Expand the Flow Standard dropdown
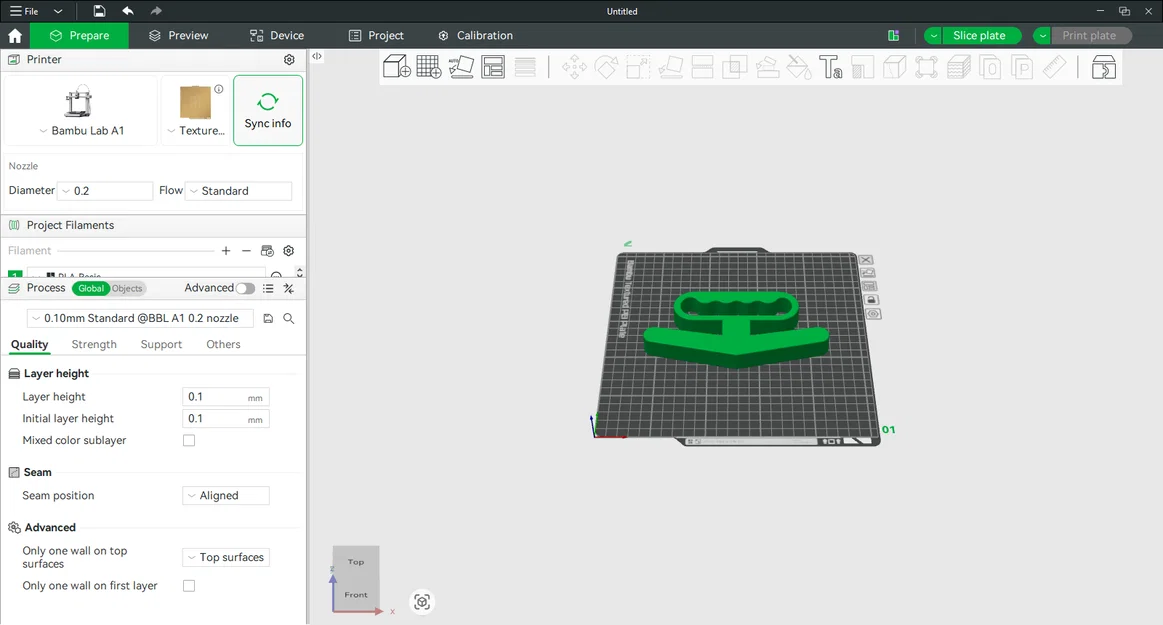This screenshot has width=1163, height=625. (238, 191)
